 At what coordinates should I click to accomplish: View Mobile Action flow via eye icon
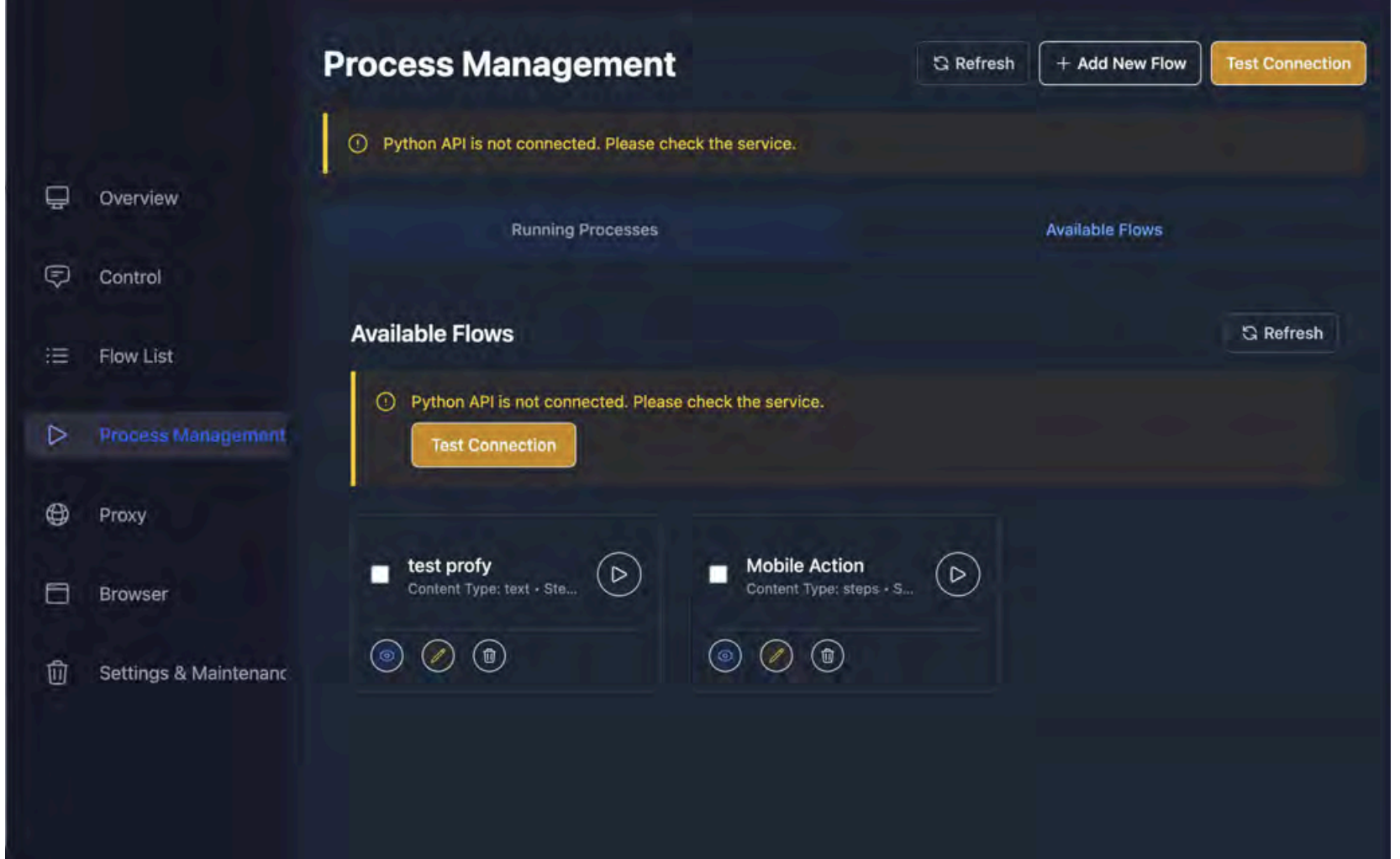(724, 656)
